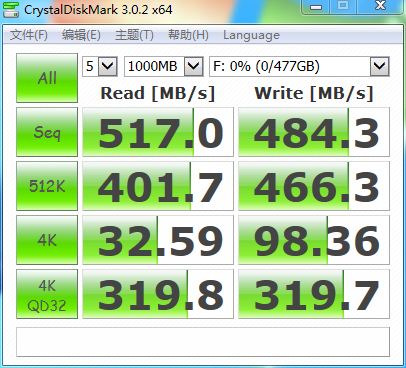Click the 4K QD32 write result 319.7

point(314,294)
